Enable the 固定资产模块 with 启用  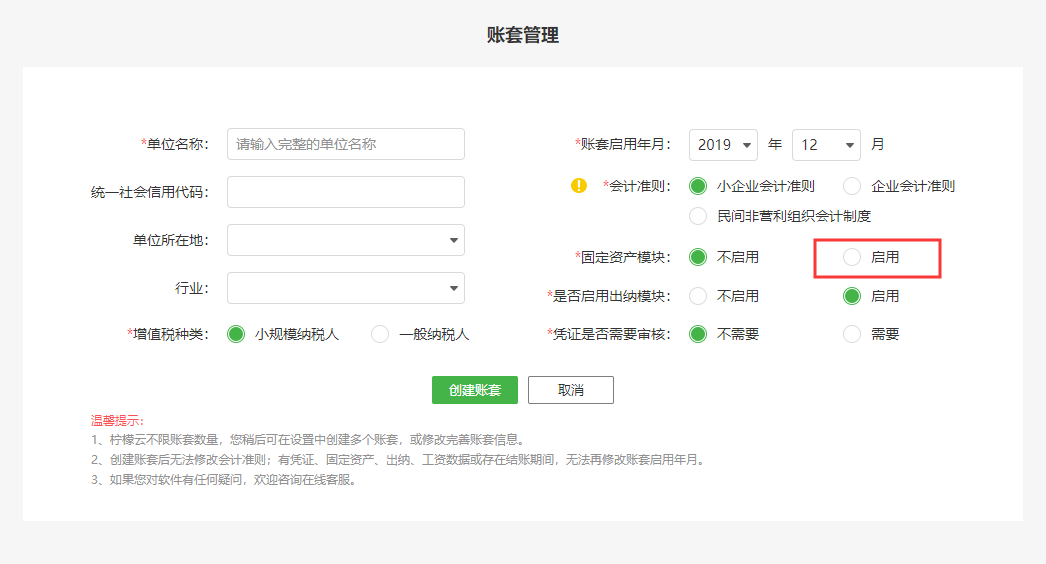pyautogui.click(x=852, y=257)
